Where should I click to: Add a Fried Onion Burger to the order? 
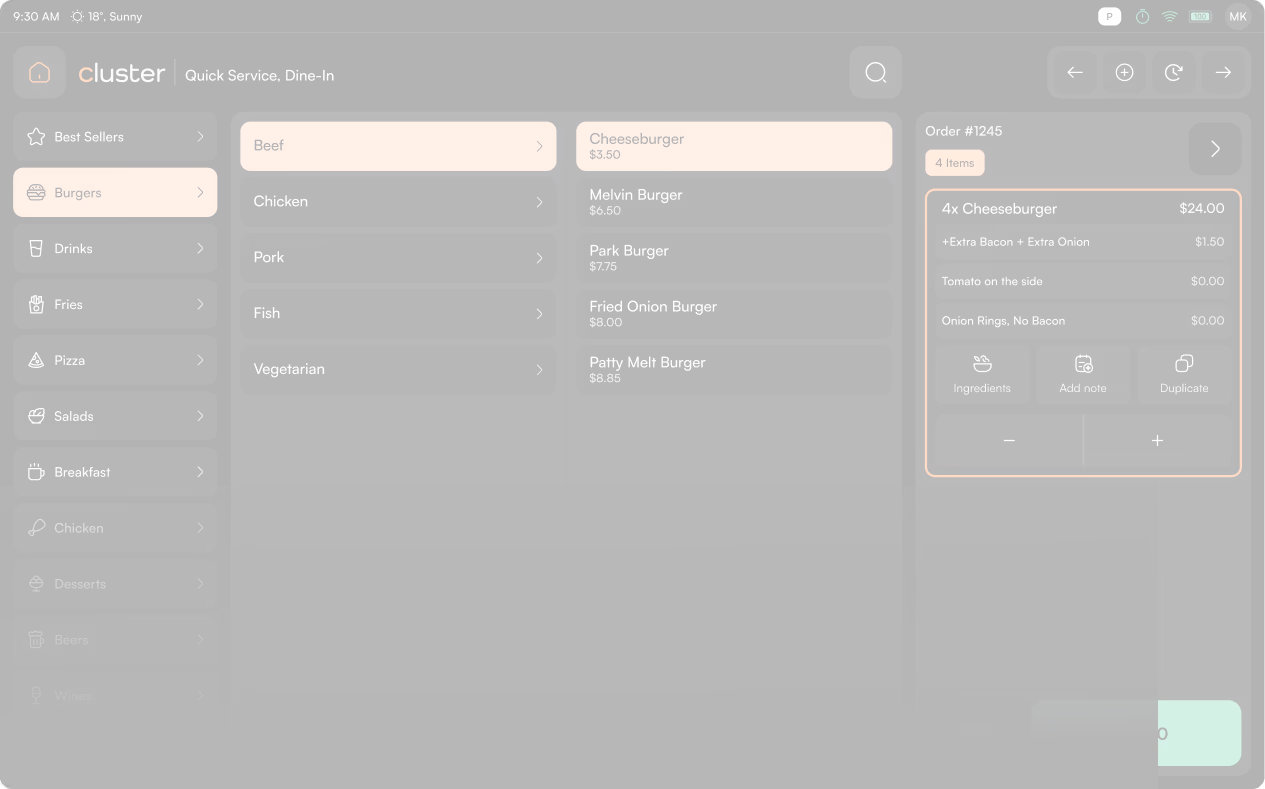[x=734, y=314]
